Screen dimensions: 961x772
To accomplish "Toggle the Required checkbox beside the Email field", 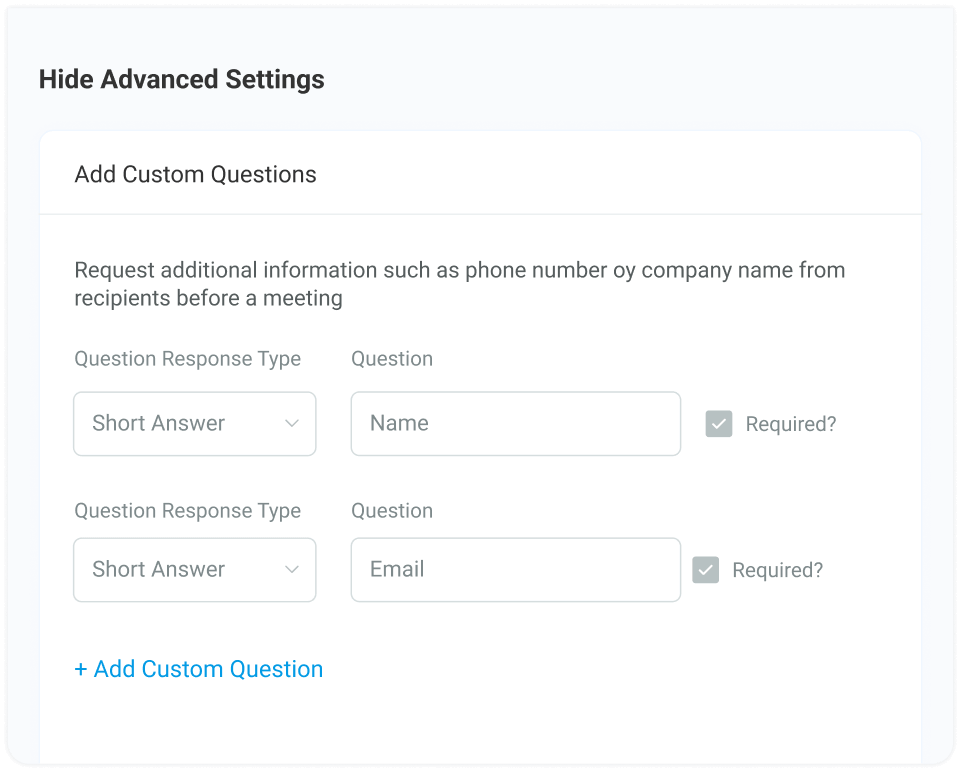I will tap(706, 570).
